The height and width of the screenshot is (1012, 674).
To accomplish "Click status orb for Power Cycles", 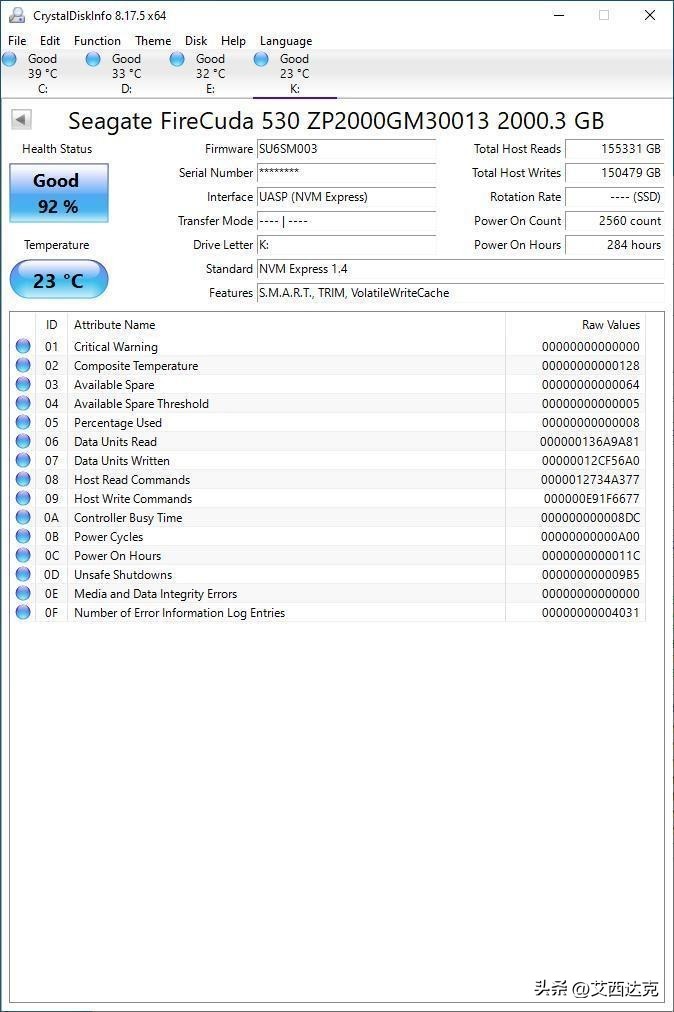I will pos(23,536).
